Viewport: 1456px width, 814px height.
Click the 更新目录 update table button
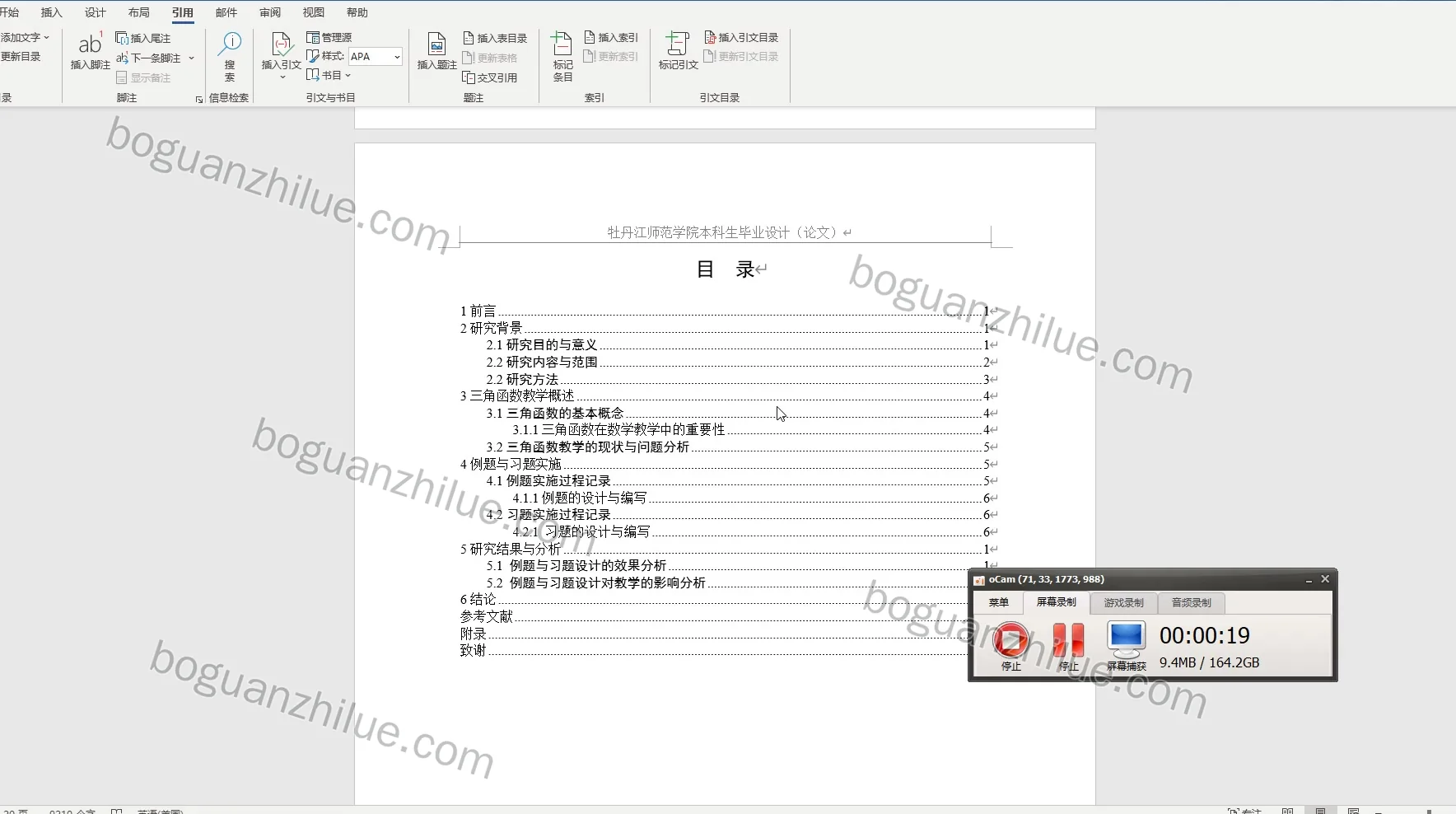(x=21, y=57)
